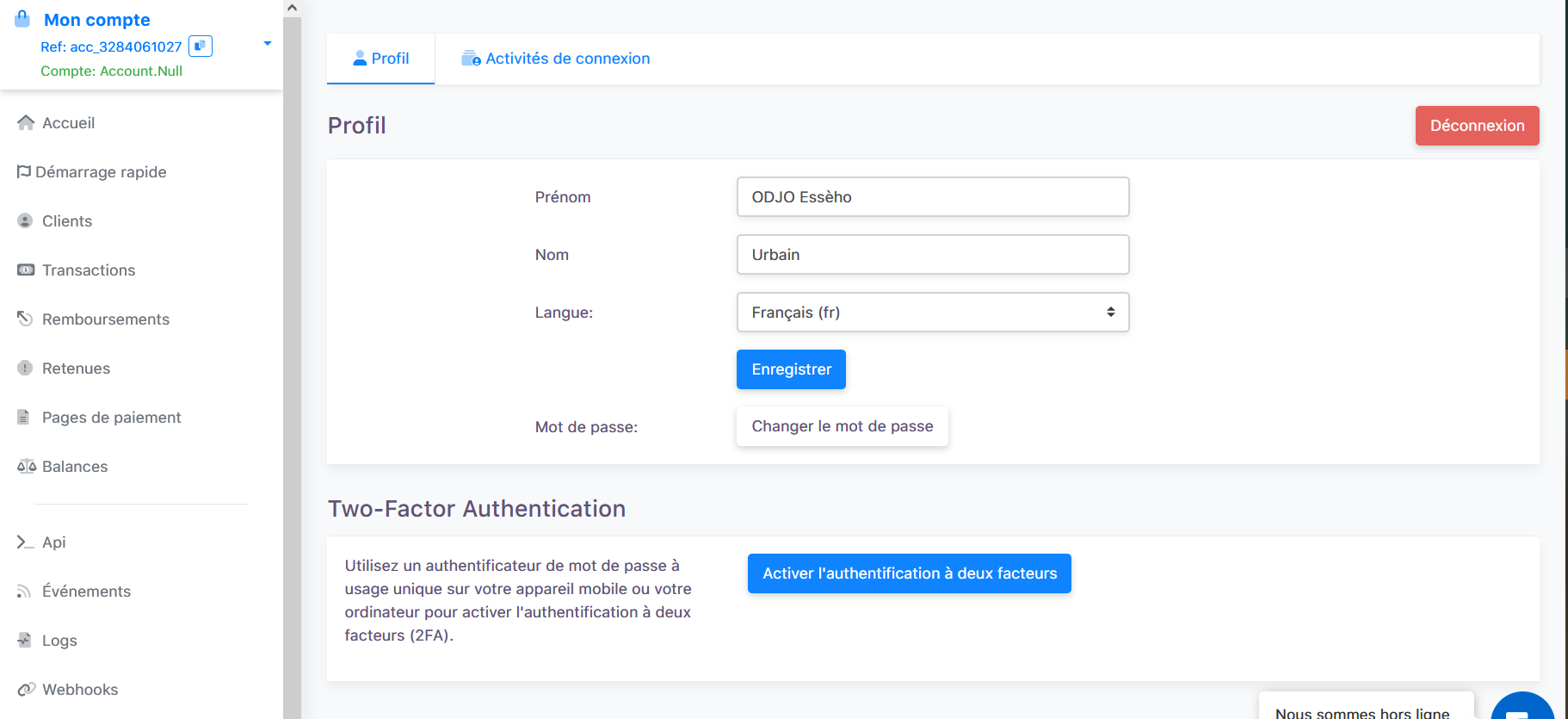Switch to Activités de connexion tab
This screenshot has height=719, width=1568.
pos(555,59)
